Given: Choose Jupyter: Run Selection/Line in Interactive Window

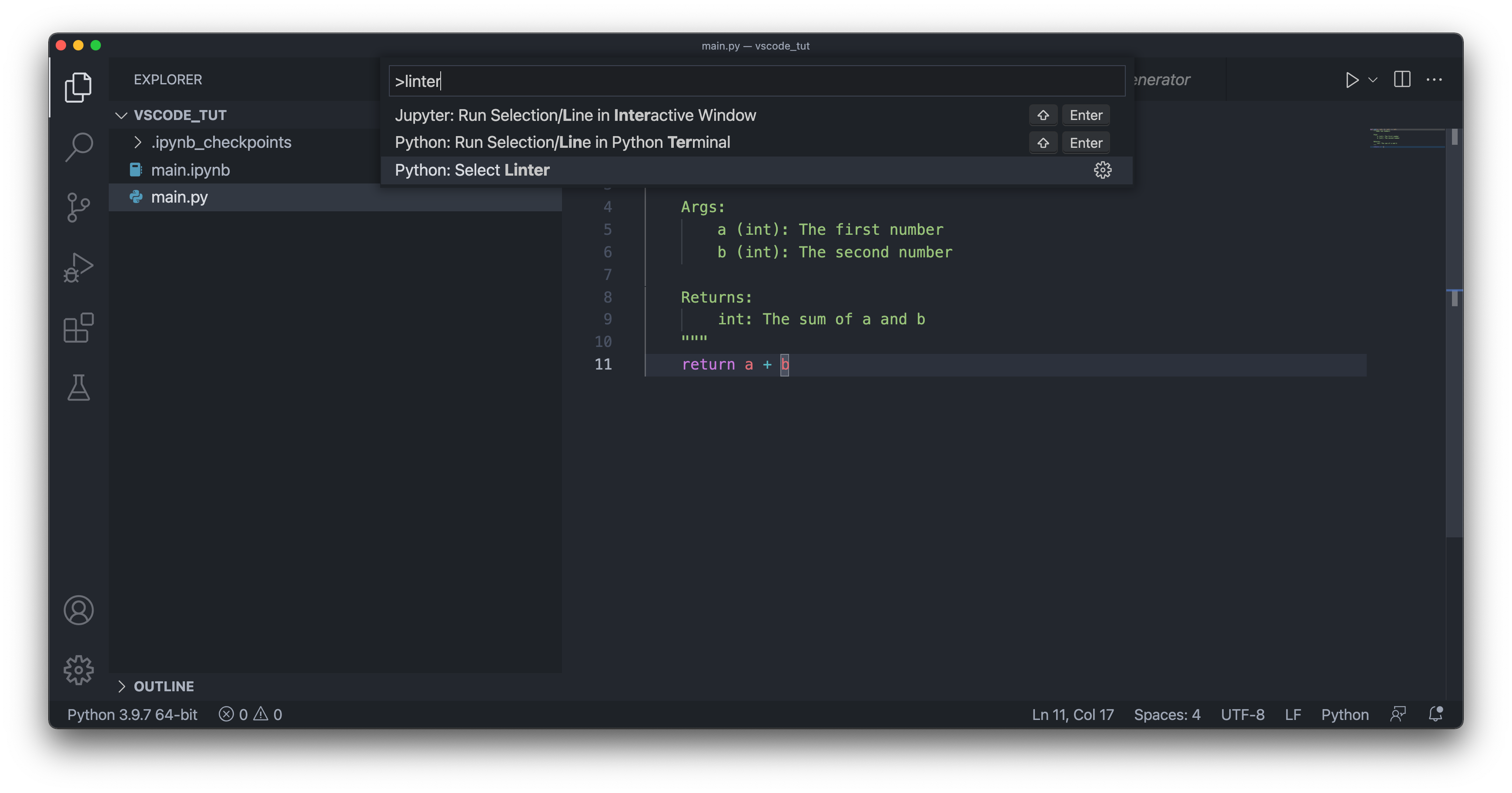Looking at the screenshot, I should coord(575,115).
